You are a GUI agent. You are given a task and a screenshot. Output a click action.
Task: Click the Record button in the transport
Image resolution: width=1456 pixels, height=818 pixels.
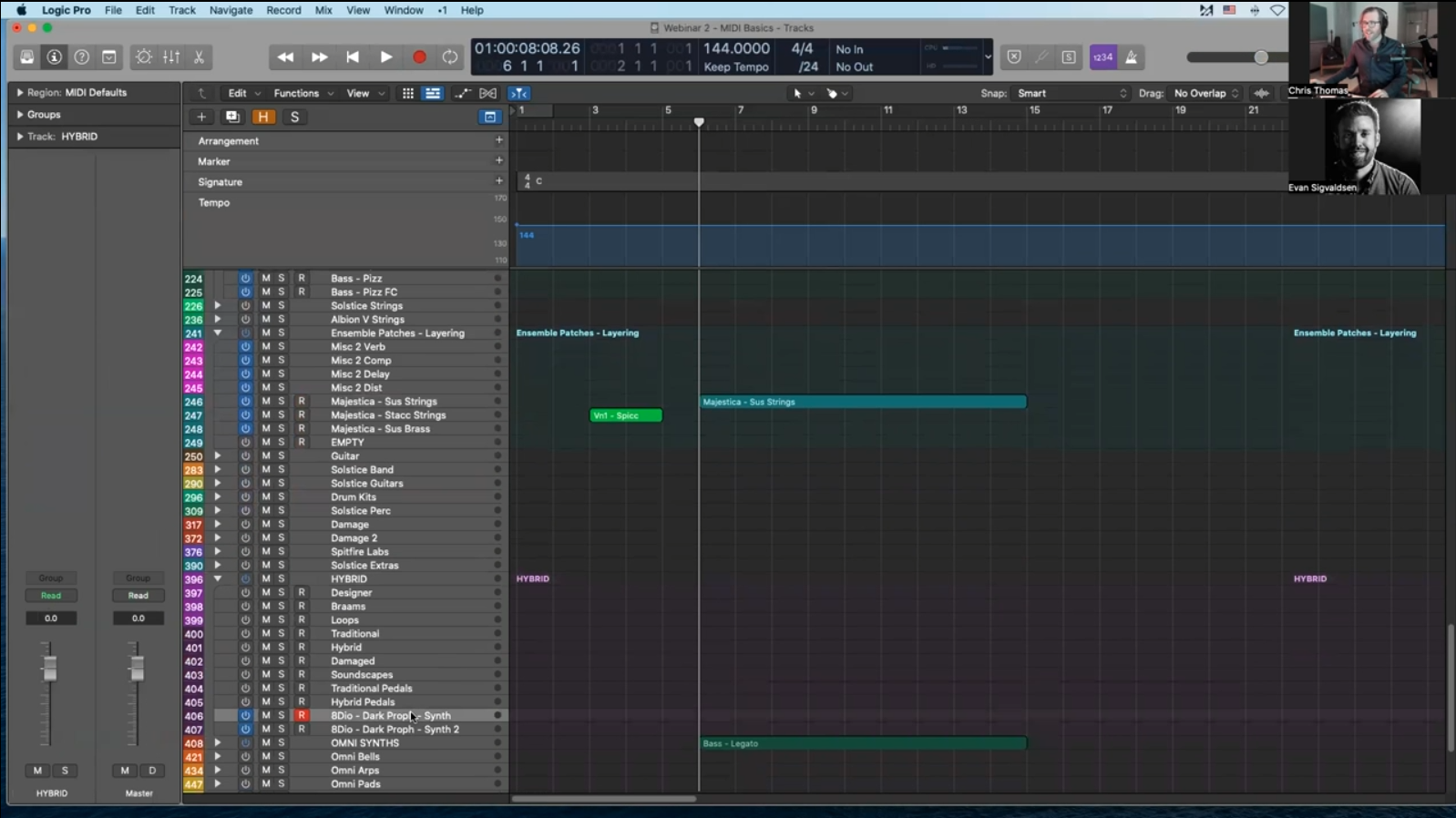pos(419,57)
